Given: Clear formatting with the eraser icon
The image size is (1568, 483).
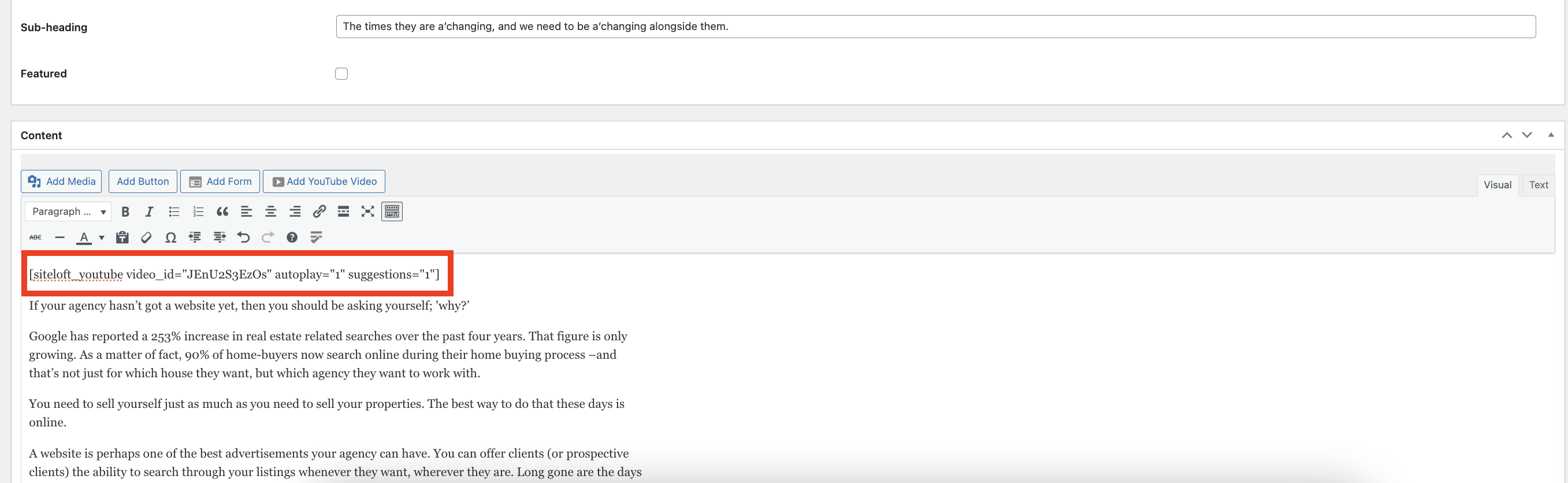Looking at the screenshot, I should 147,237.
